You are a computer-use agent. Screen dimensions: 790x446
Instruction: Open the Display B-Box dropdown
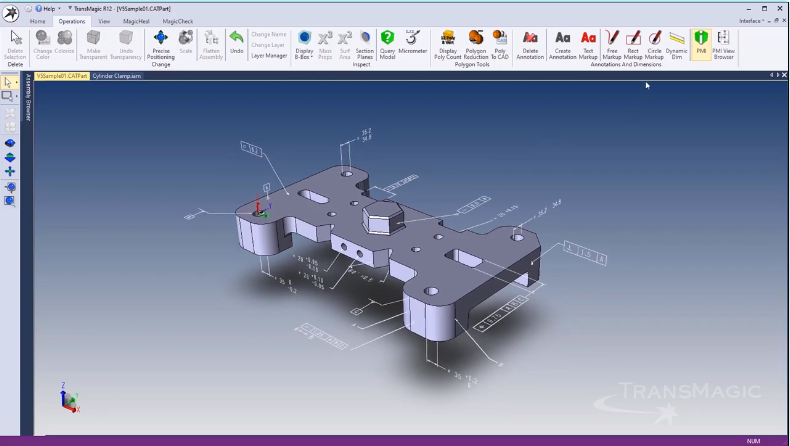click(304, 44)
